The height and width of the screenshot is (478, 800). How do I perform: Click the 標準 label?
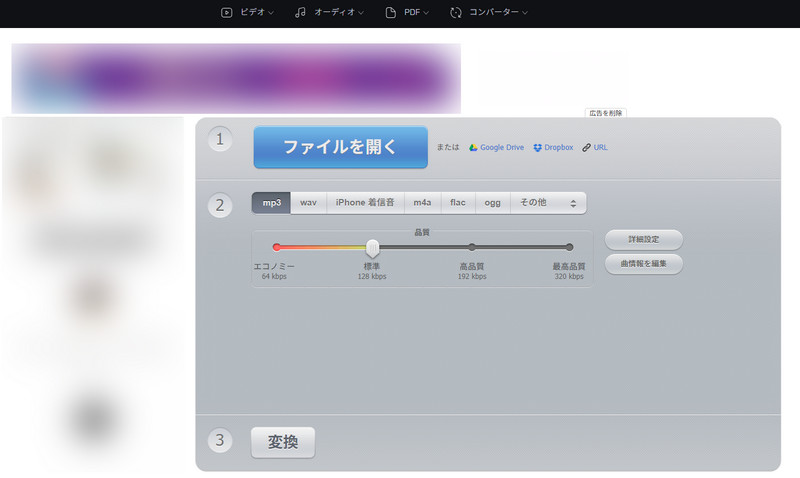[x=371, y=266]
